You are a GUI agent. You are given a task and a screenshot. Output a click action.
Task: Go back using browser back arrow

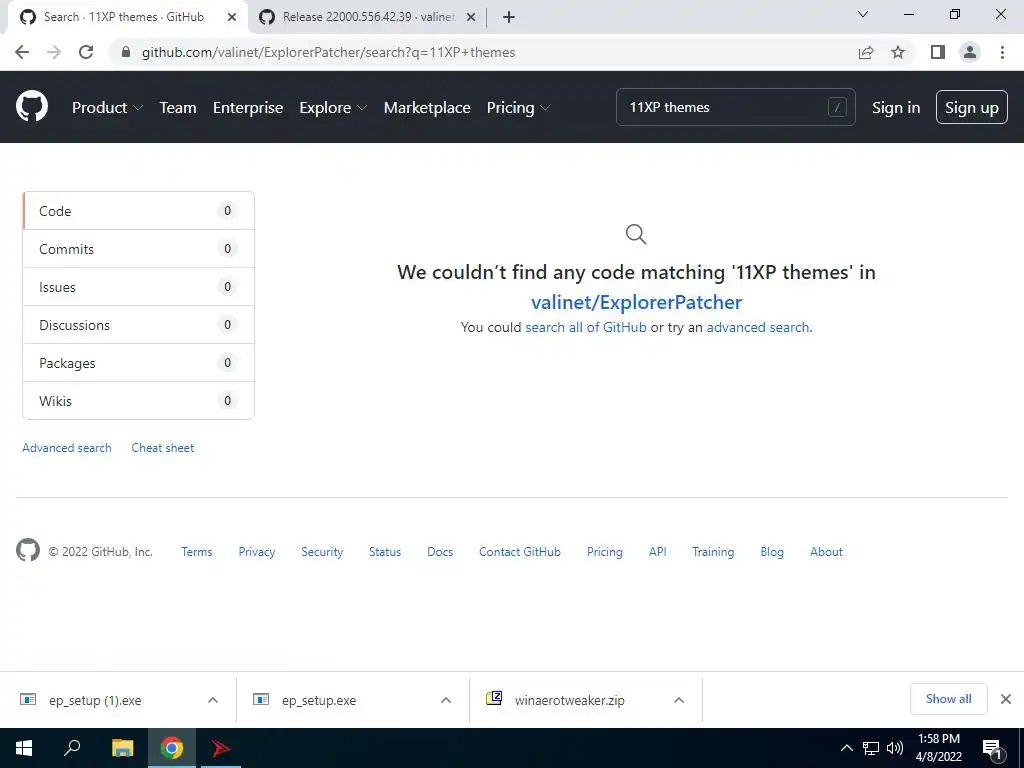22,52
